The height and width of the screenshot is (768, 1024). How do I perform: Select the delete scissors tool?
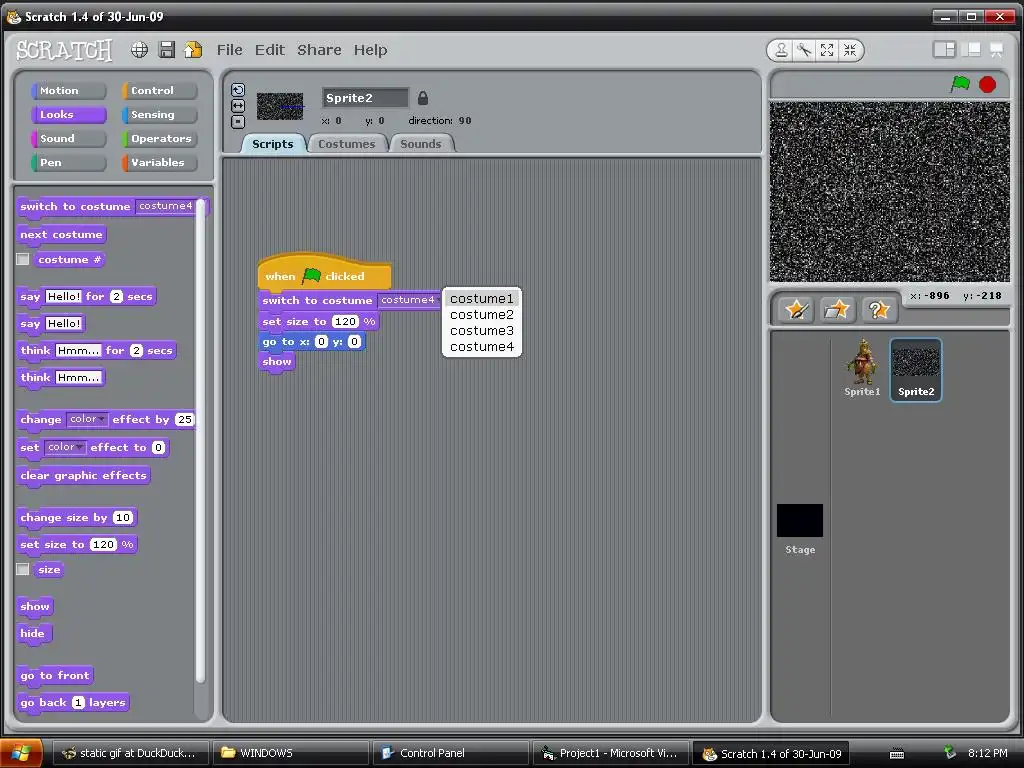click(x=804, y=50)
